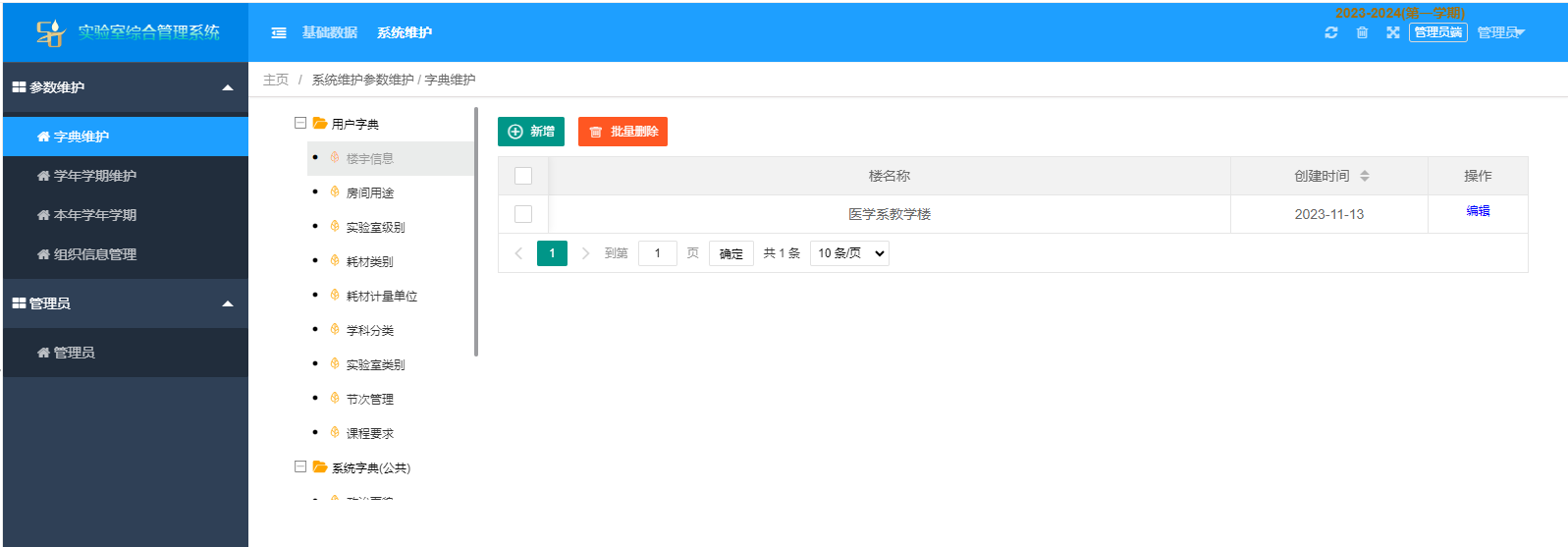Collapse the 用户字典 tree folder
This screenshot has width=1568, height=547.
pos(300,123)
